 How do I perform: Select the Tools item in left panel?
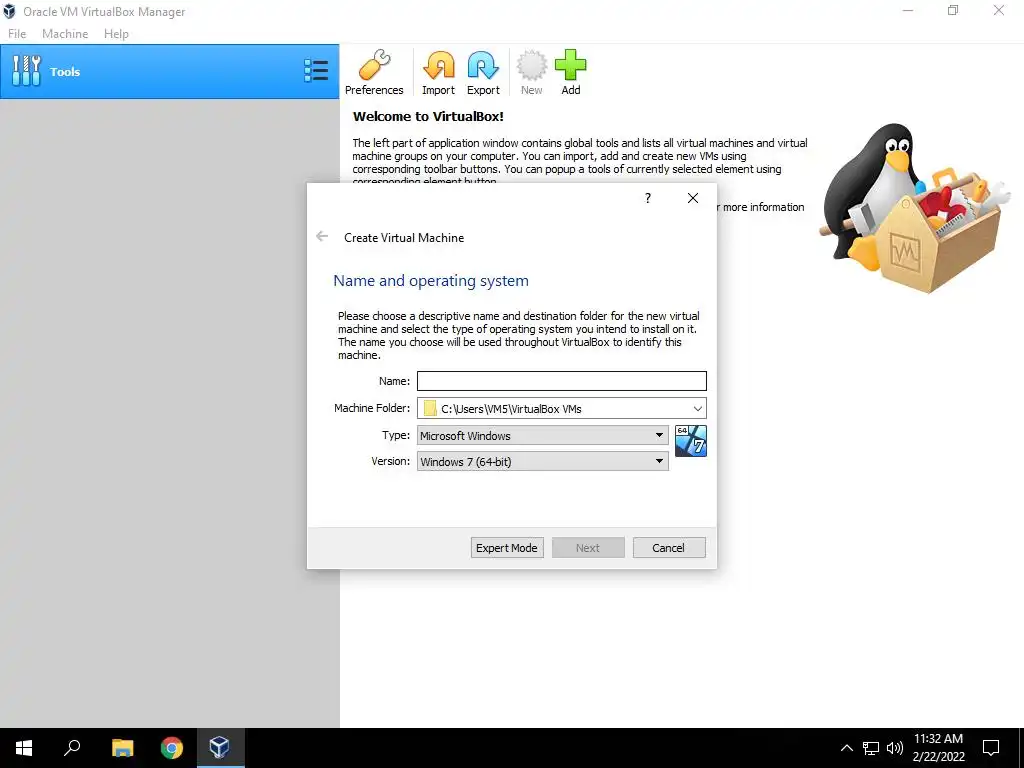point(170,72)
